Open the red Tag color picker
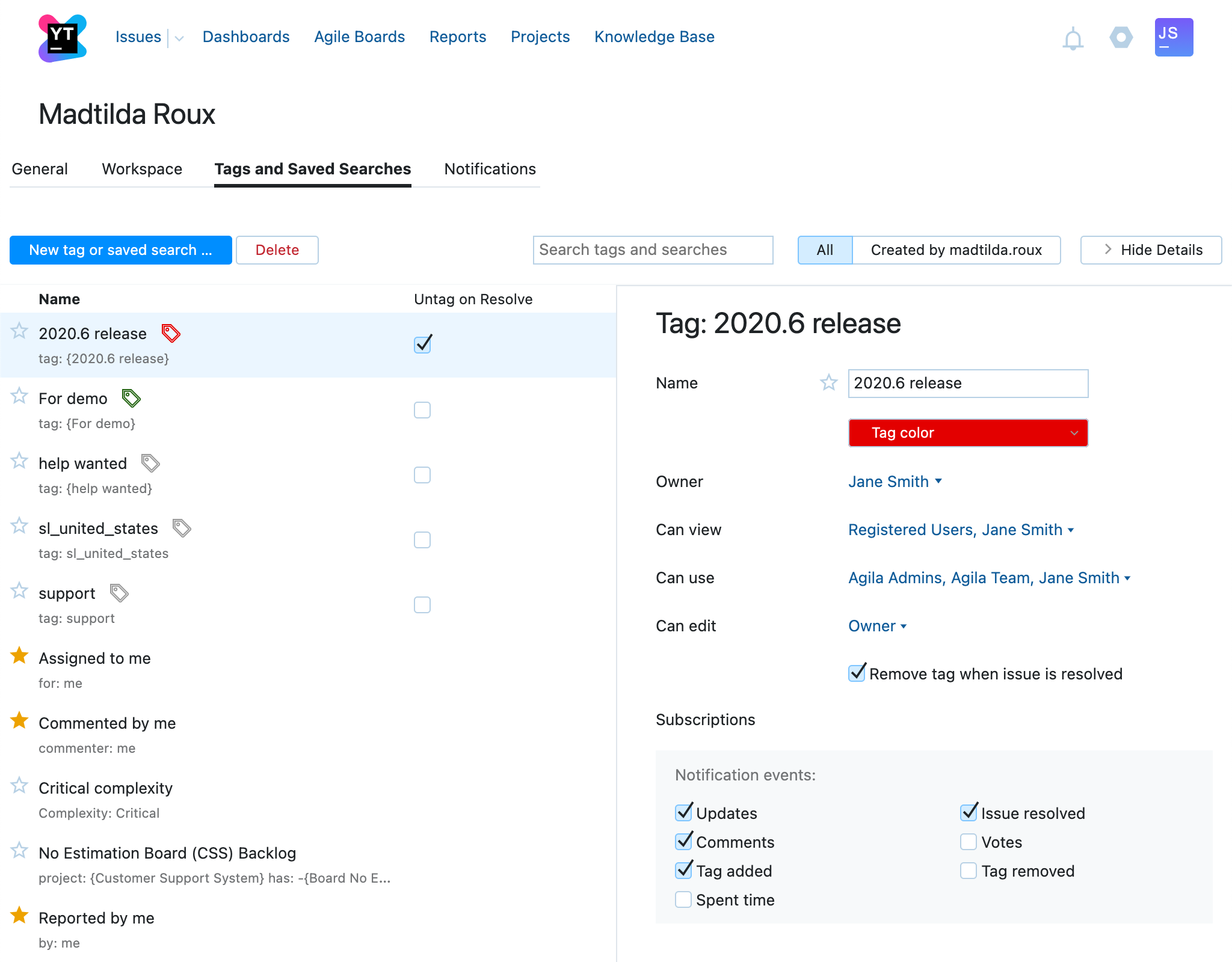This screenshot has height=962, width=1232. (967, 432)
